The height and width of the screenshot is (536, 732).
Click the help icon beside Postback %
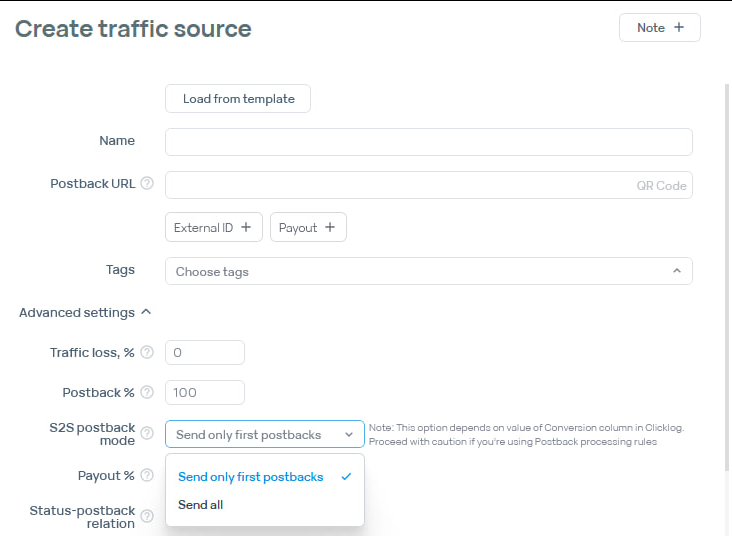[147, 392]
